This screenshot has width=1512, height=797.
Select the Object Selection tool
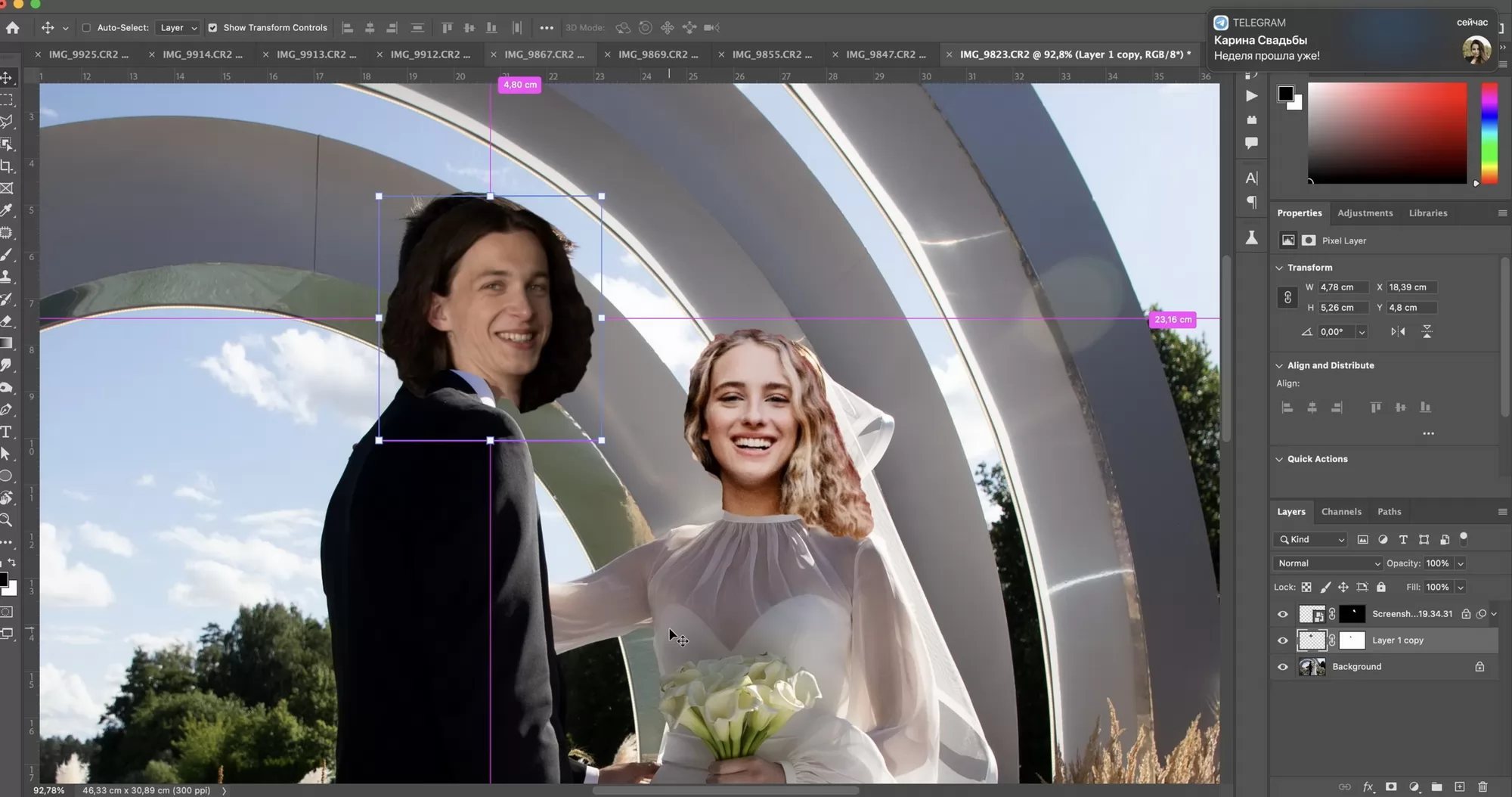(7, 144)
